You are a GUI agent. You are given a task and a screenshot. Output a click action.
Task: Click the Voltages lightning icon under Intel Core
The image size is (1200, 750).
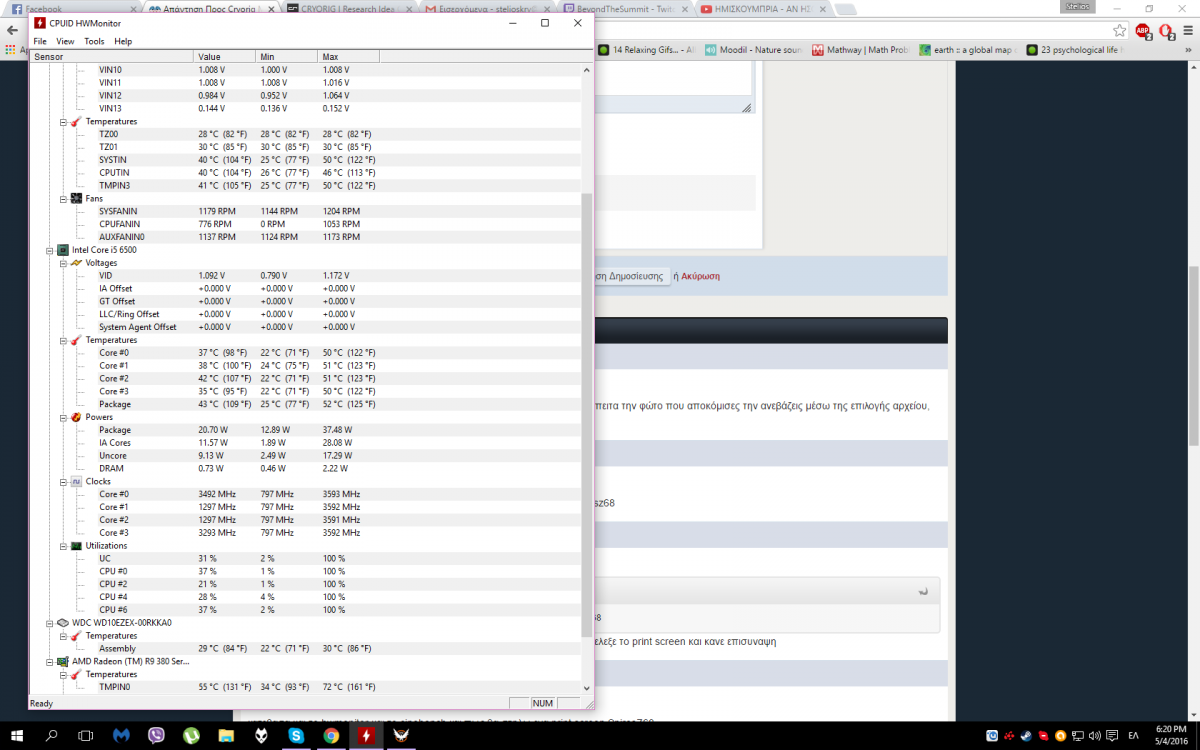(75, 263)
